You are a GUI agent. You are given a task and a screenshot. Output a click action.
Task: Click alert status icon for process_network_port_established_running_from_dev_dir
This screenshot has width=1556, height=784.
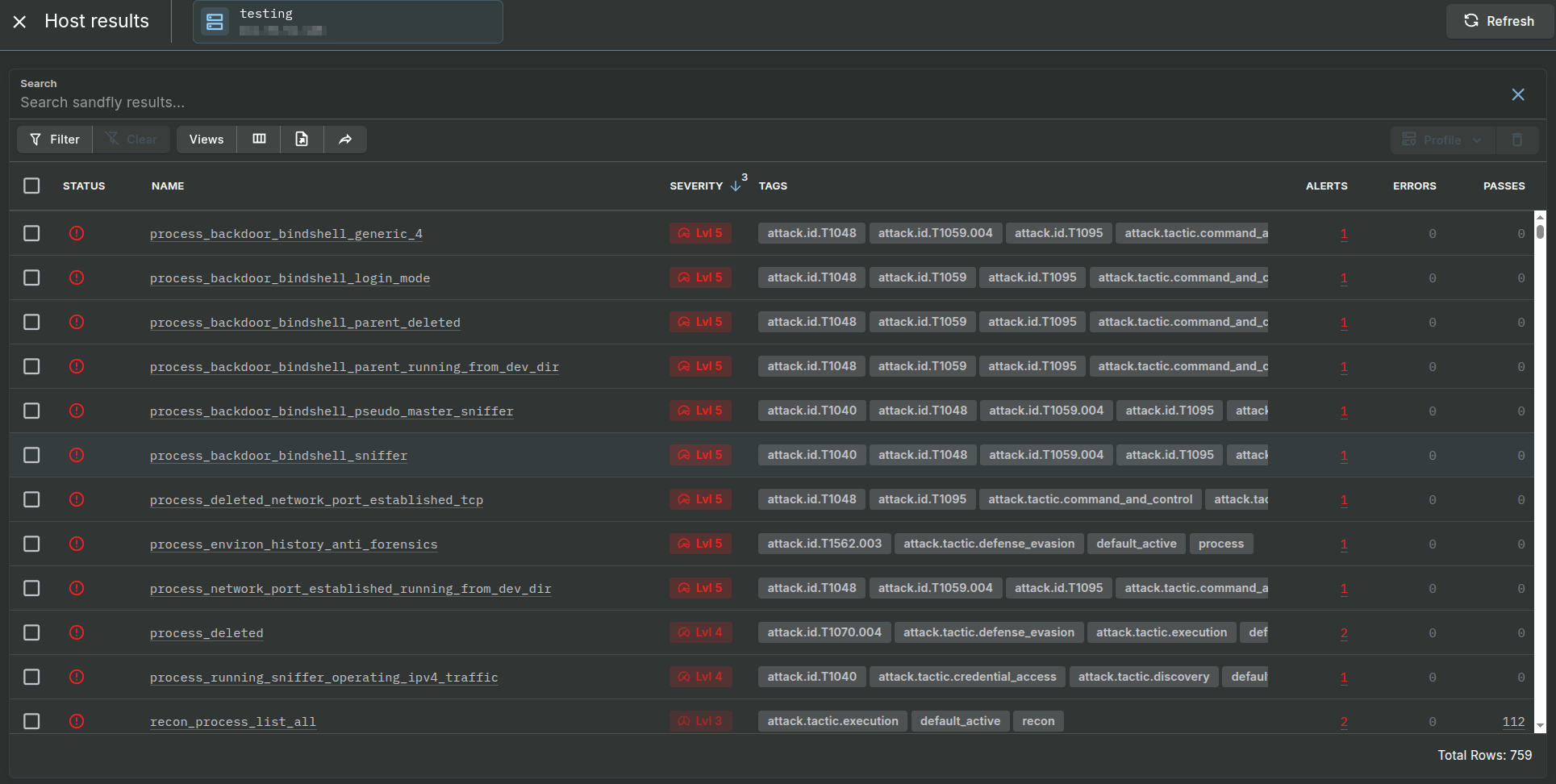tap(77, 588)
